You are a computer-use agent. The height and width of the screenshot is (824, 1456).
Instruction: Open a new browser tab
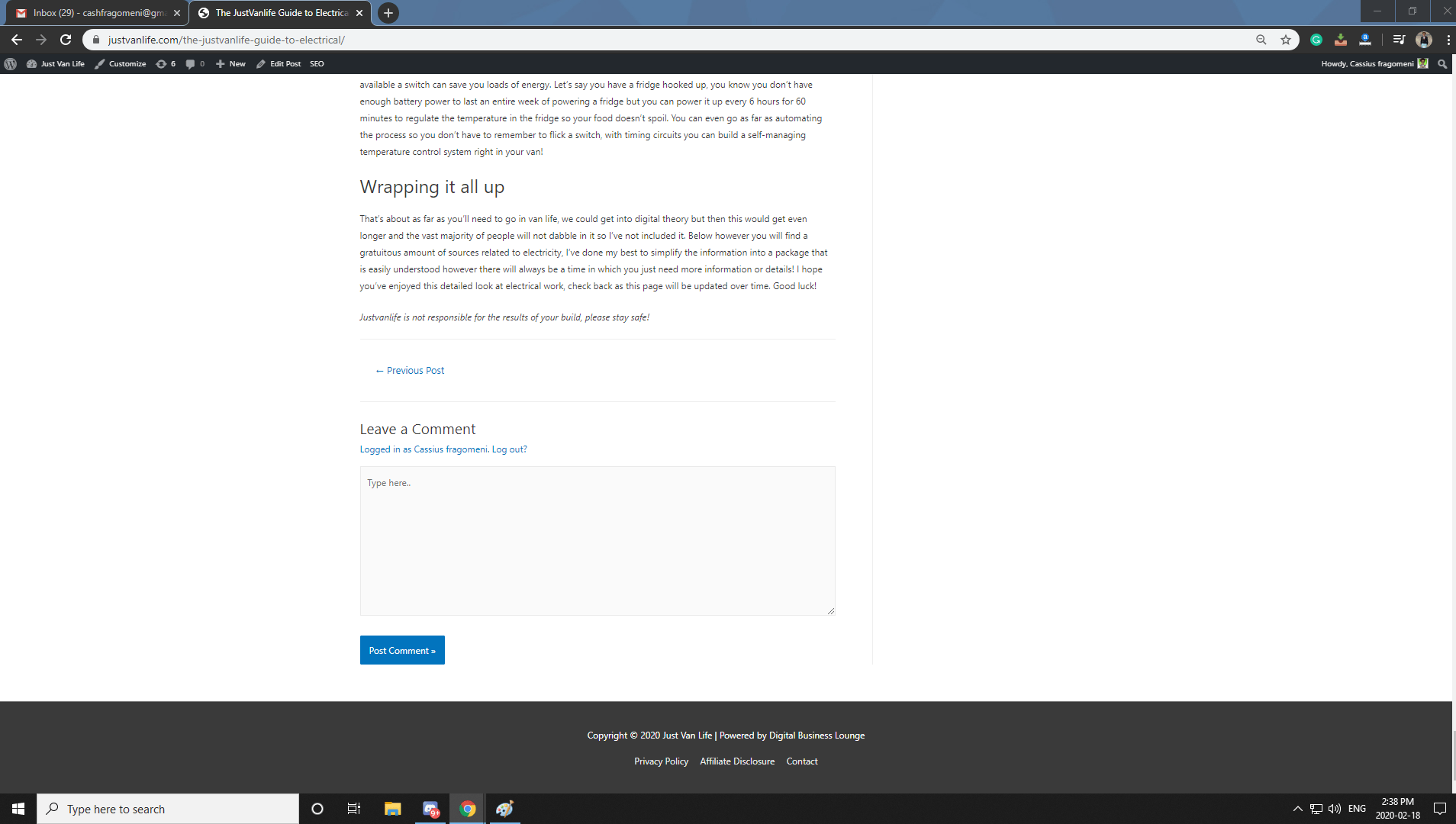pos(388,13)
